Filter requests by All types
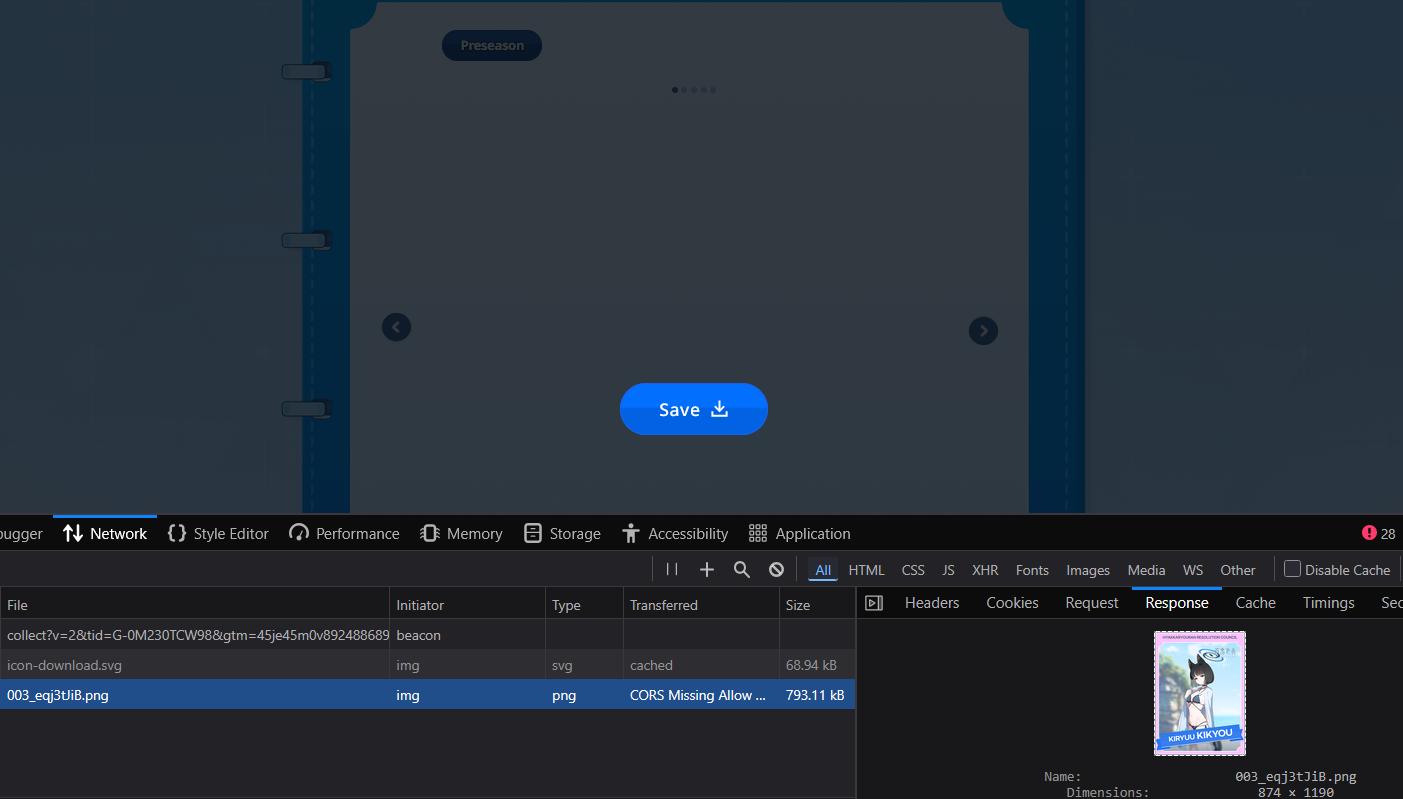The image size is (1403, 799). pyautogui.click(x=823, y=570)
